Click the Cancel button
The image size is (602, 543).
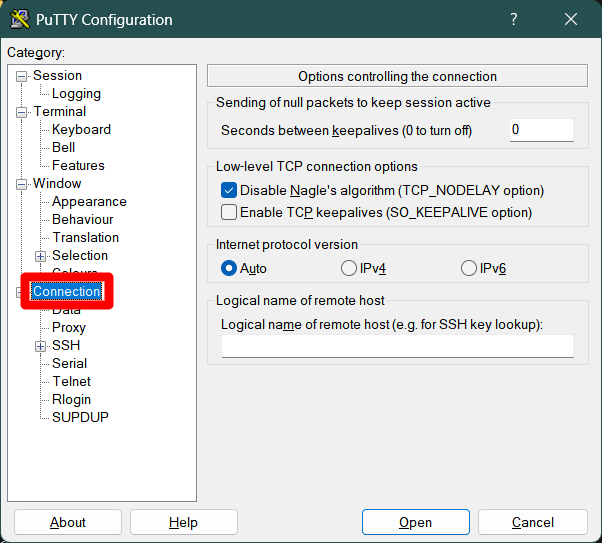point(533,522)
